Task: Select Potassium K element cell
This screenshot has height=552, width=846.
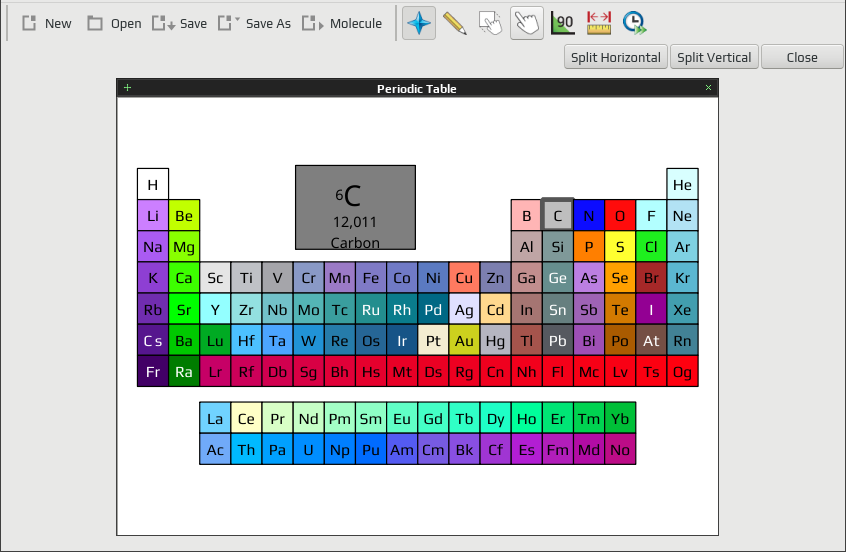Action: [153, 278]
